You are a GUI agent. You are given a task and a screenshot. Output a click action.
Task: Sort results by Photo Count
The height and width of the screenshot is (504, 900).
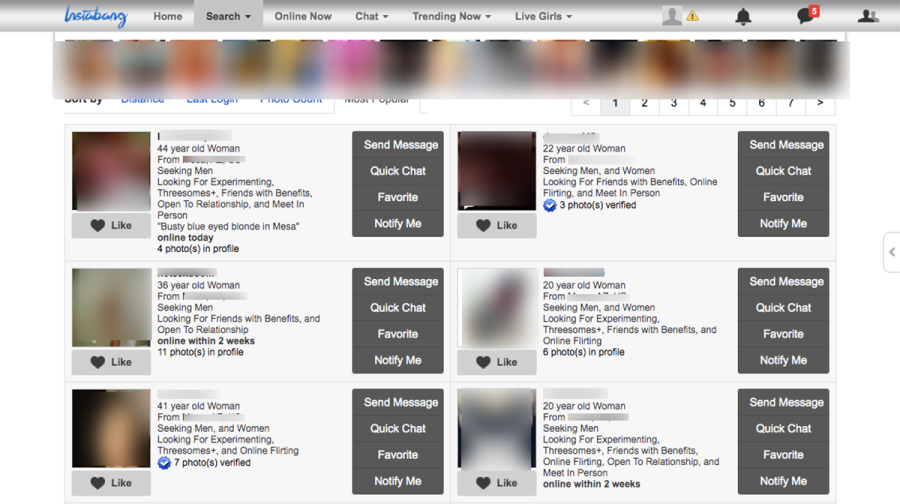pos(291,100)
